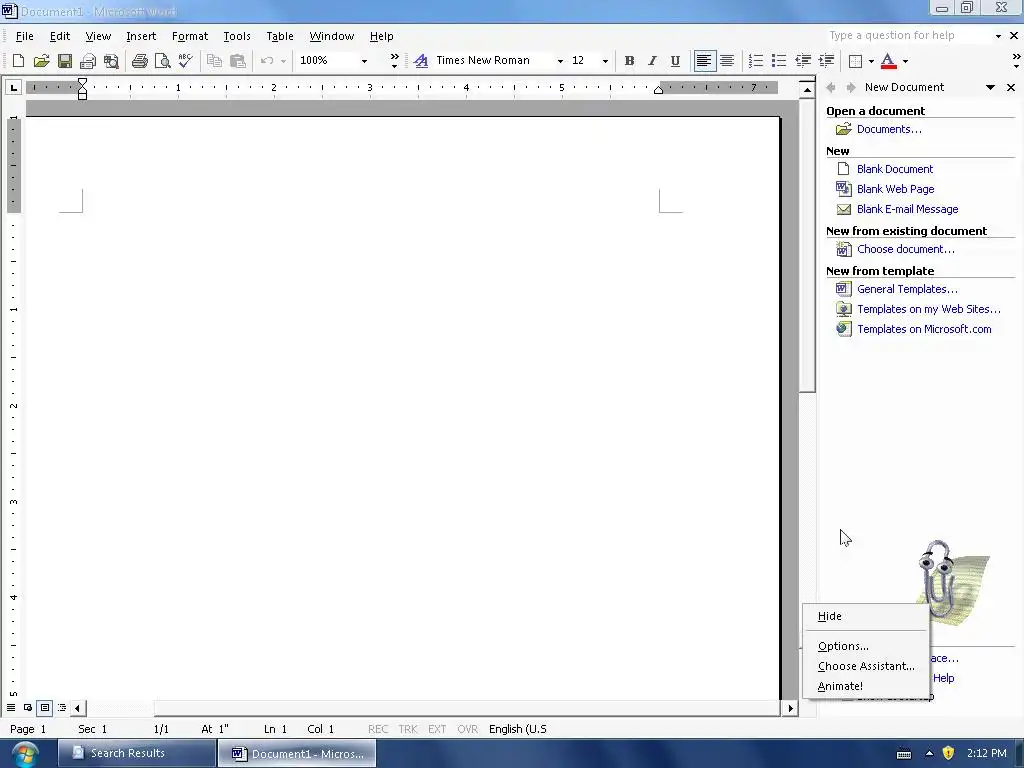
Task: Open Print Preview from the toolbar
Action: tap(162, 61)
